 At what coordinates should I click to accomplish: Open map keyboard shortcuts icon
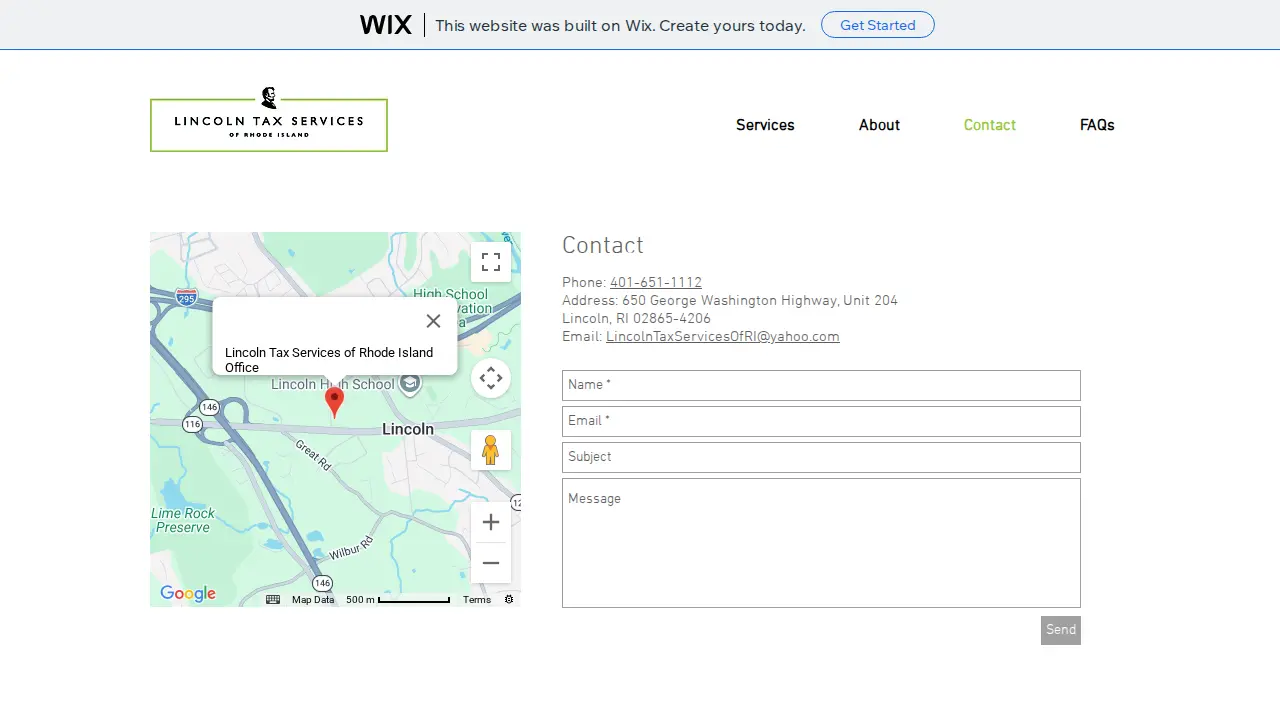(273, 600)
